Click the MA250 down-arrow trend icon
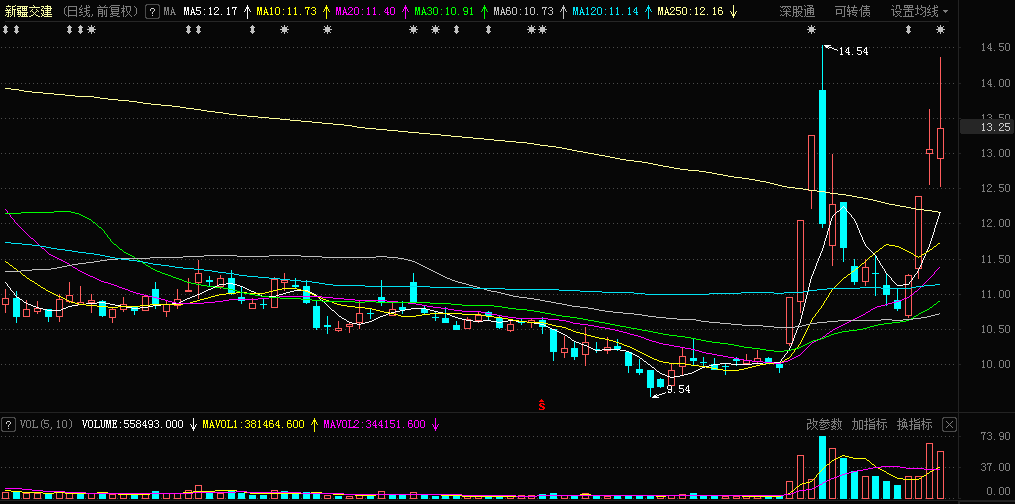Image resolution: width=1015 pixels, height=504 pixels. [734, 11]
